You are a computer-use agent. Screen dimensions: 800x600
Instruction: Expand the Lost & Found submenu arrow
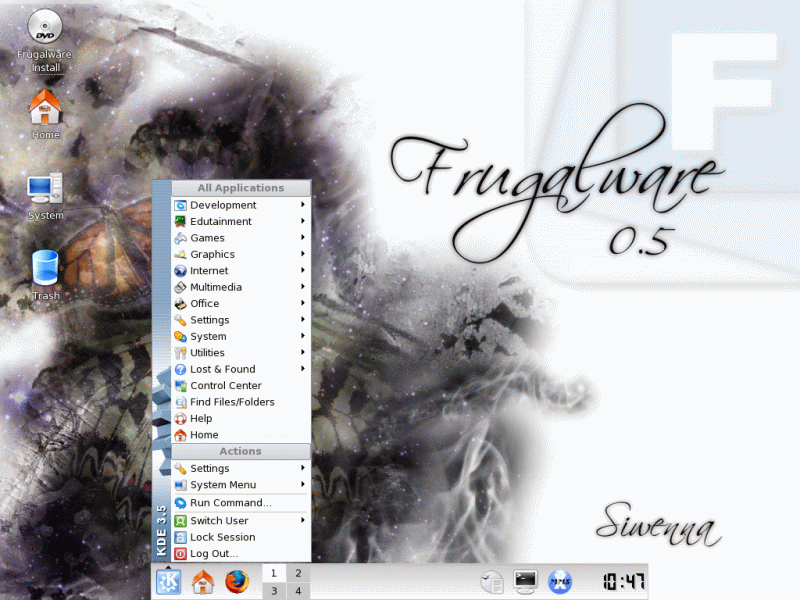click(303, 368)
